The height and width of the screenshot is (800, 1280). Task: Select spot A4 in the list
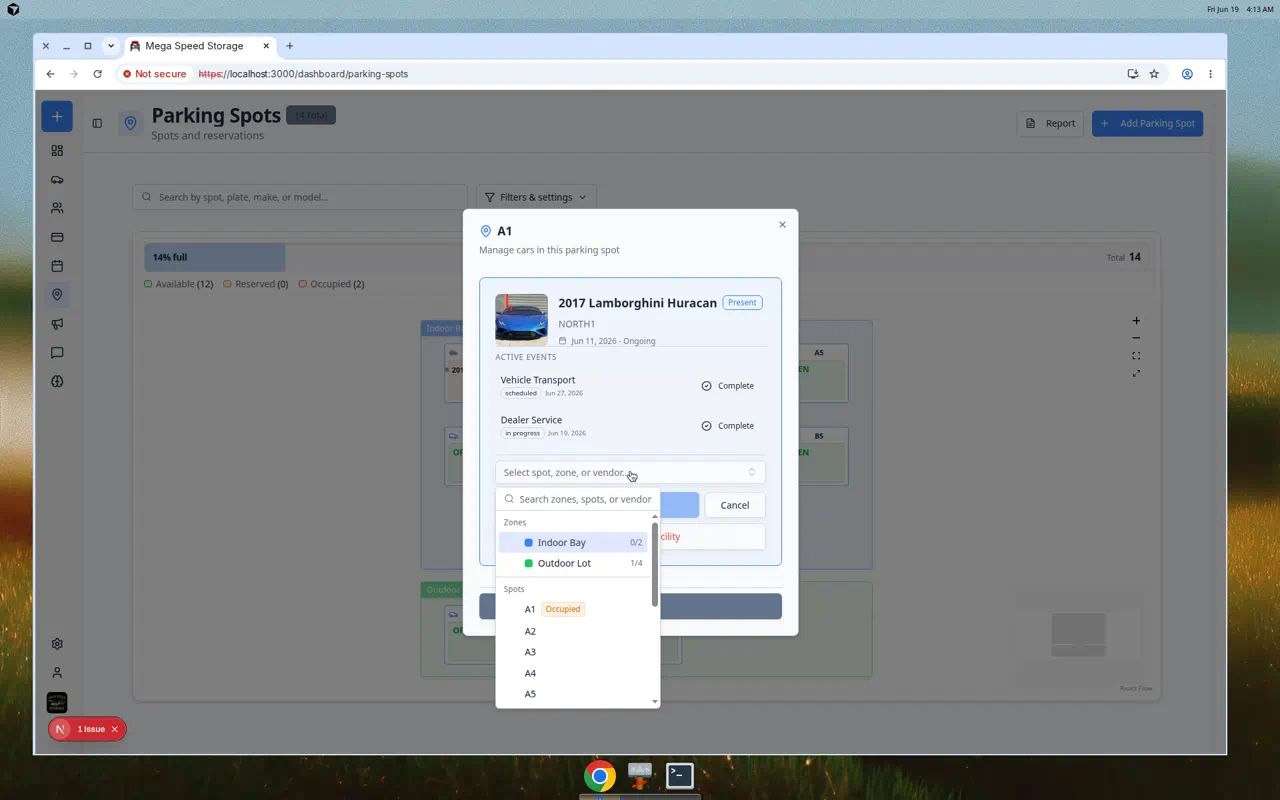(573, 673)
